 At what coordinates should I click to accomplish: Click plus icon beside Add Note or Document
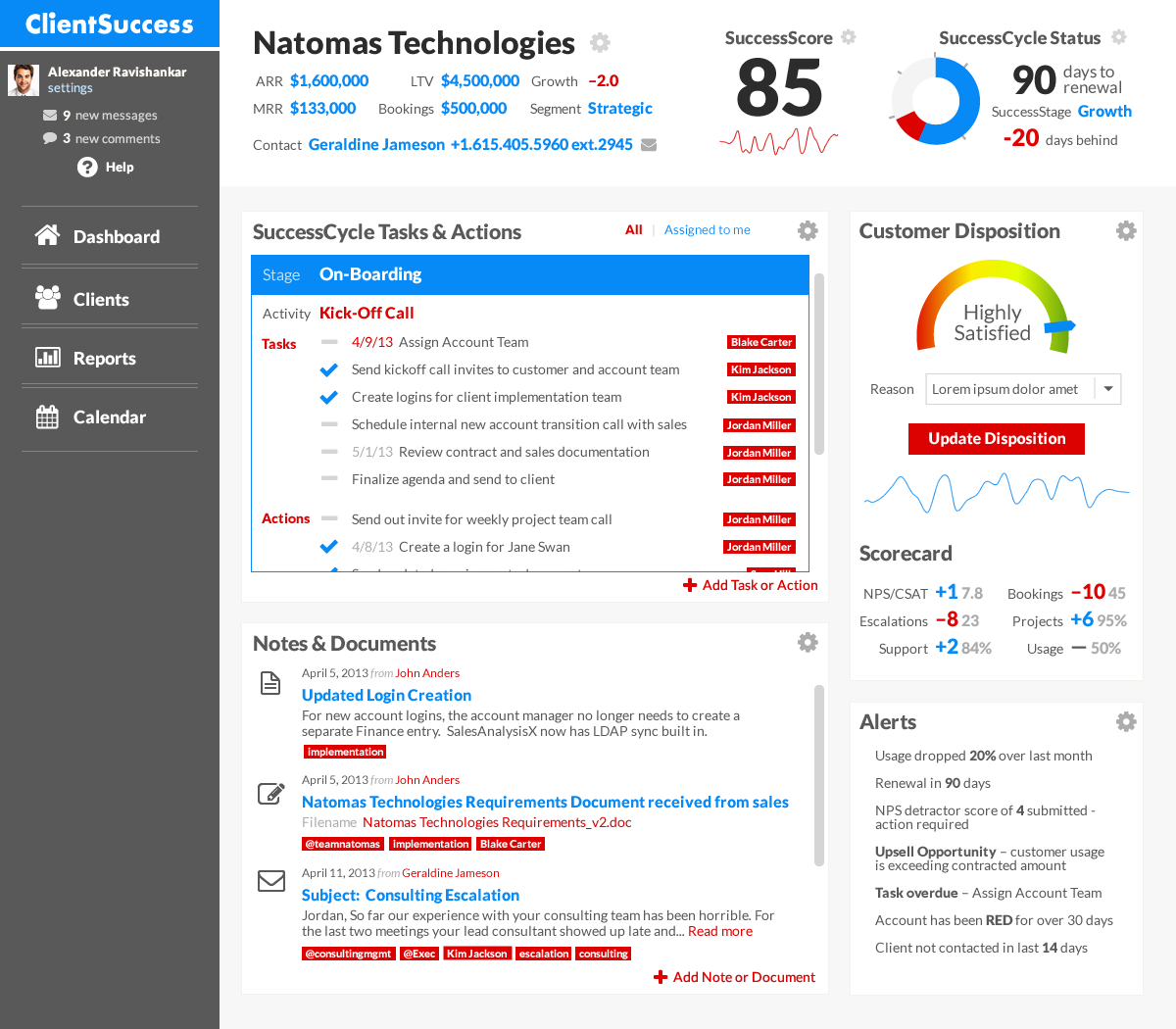tap(661, 977)
